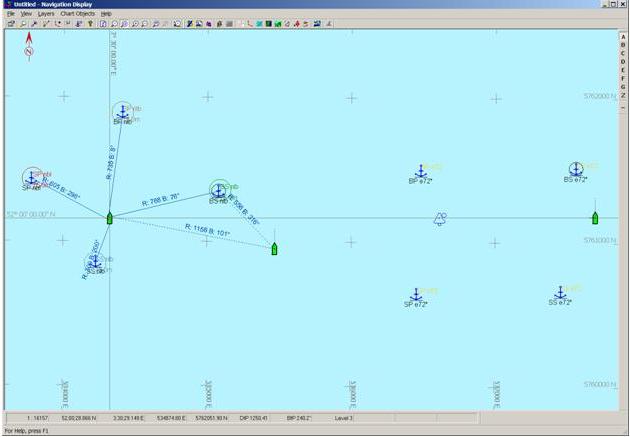
Task: Toggle the G button in right sidebar
Action: click(x=623, y=87)
